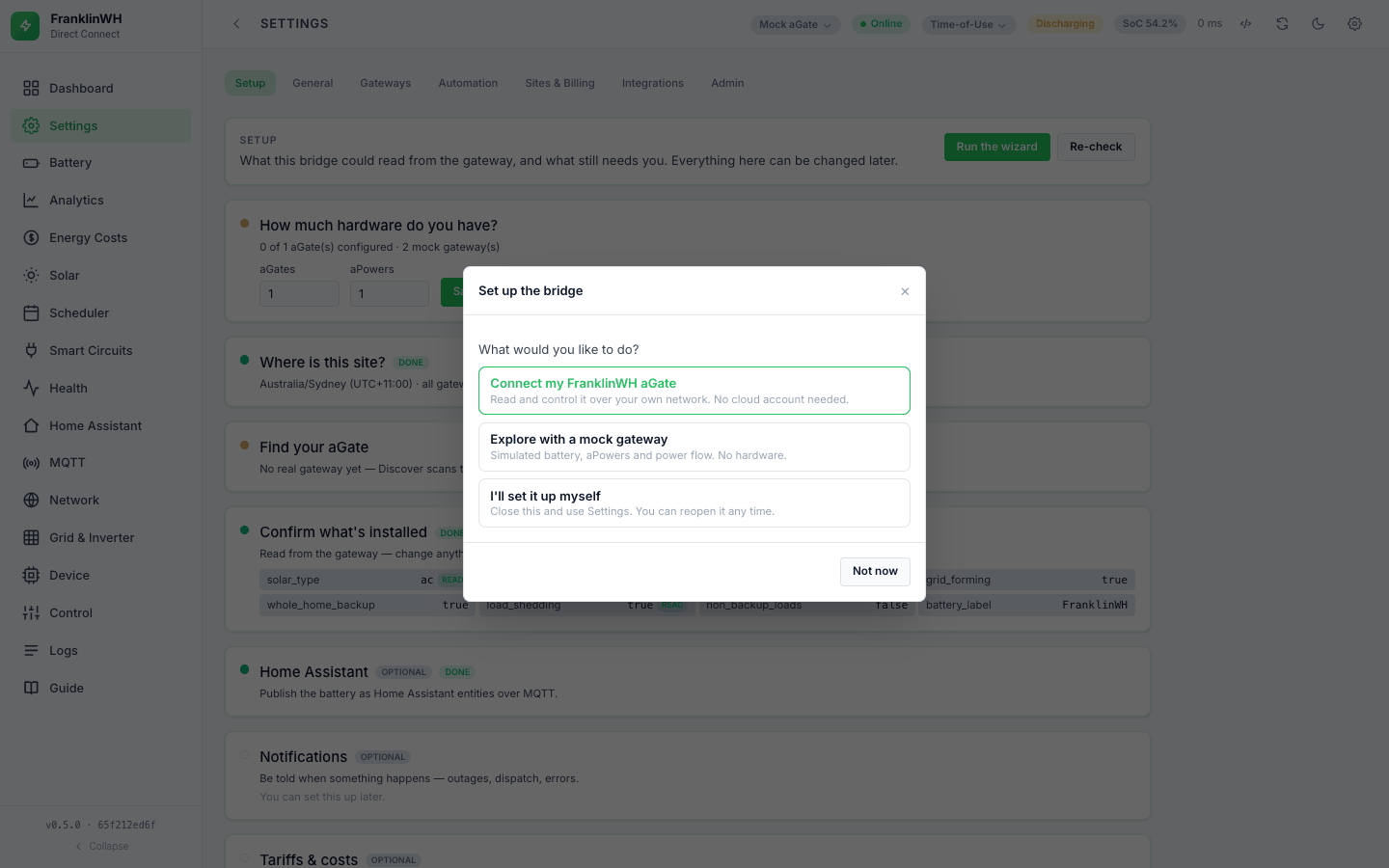Click the aPowers count input field
Image resolution: width=1389 pixels, height=868 pixels.
pos(390,293)
